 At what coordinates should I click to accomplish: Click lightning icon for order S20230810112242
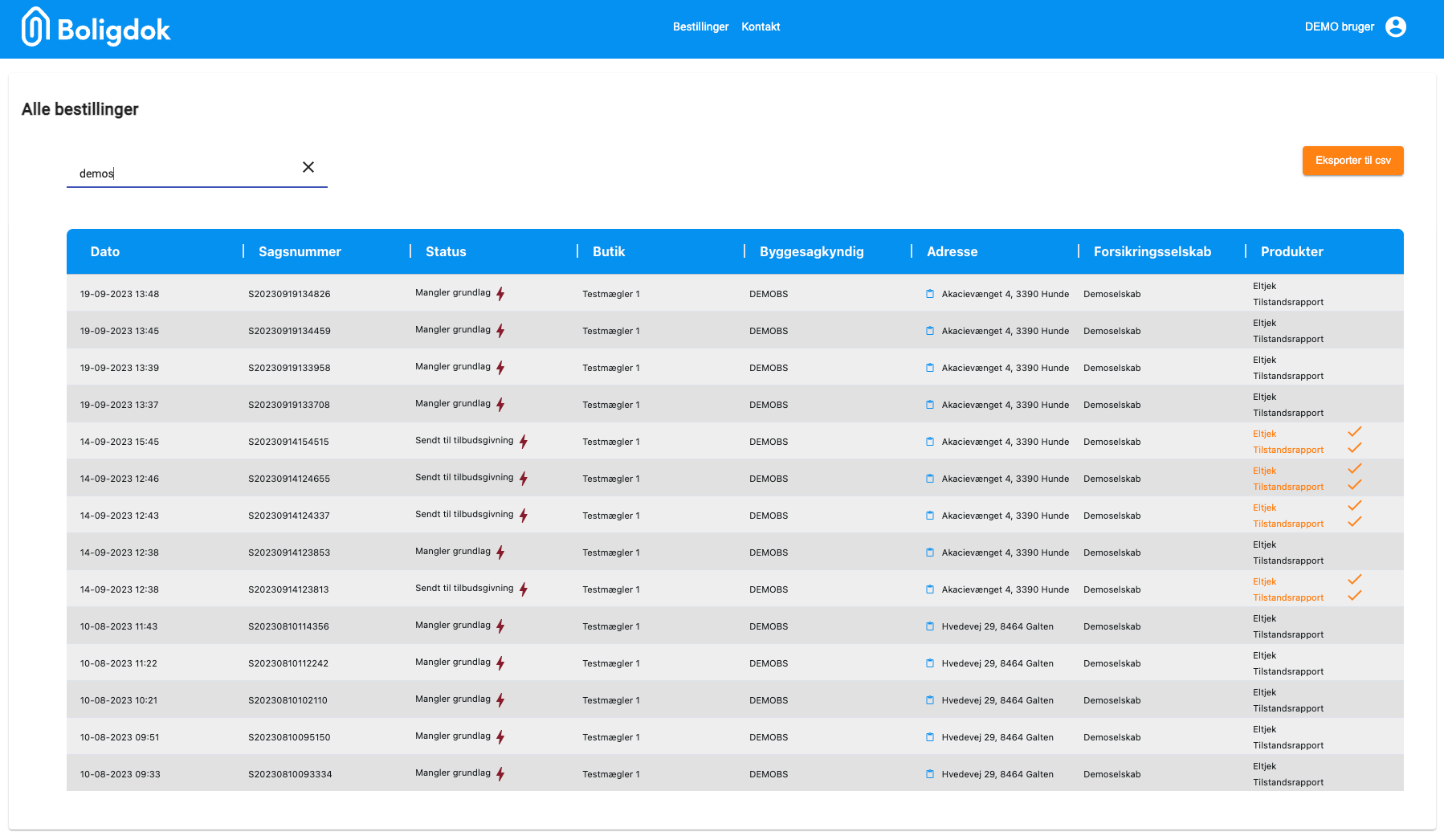tap(500, 663)
